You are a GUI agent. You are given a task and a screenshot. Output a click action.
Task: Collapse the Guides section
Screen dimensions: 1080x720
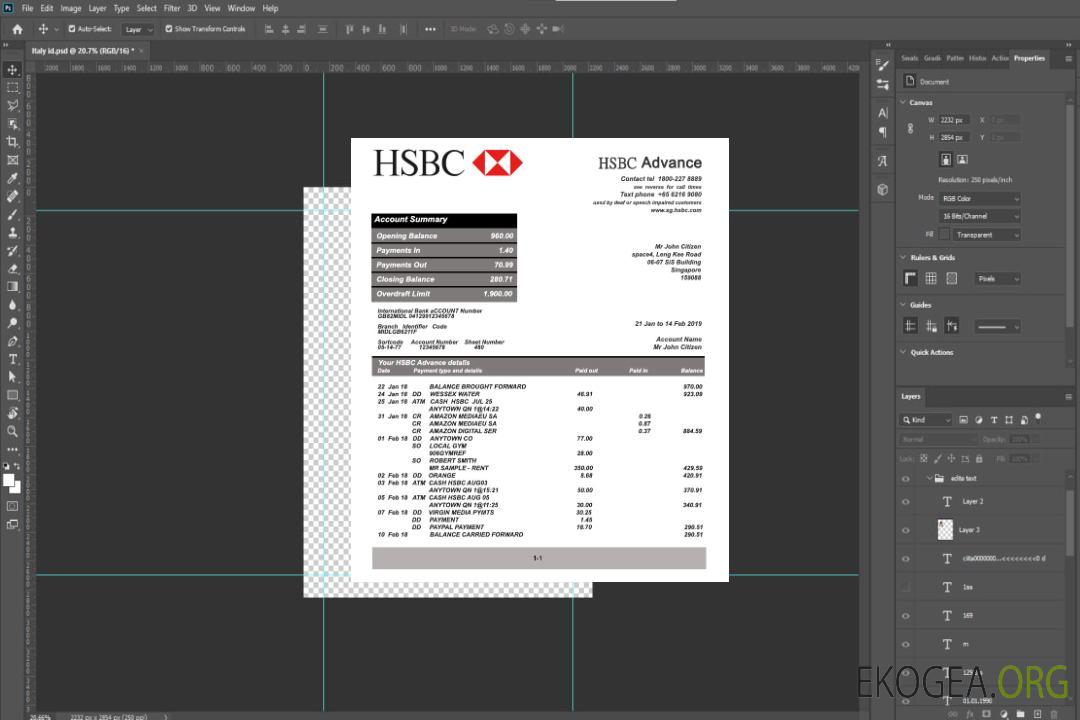[x=903, y=304]
